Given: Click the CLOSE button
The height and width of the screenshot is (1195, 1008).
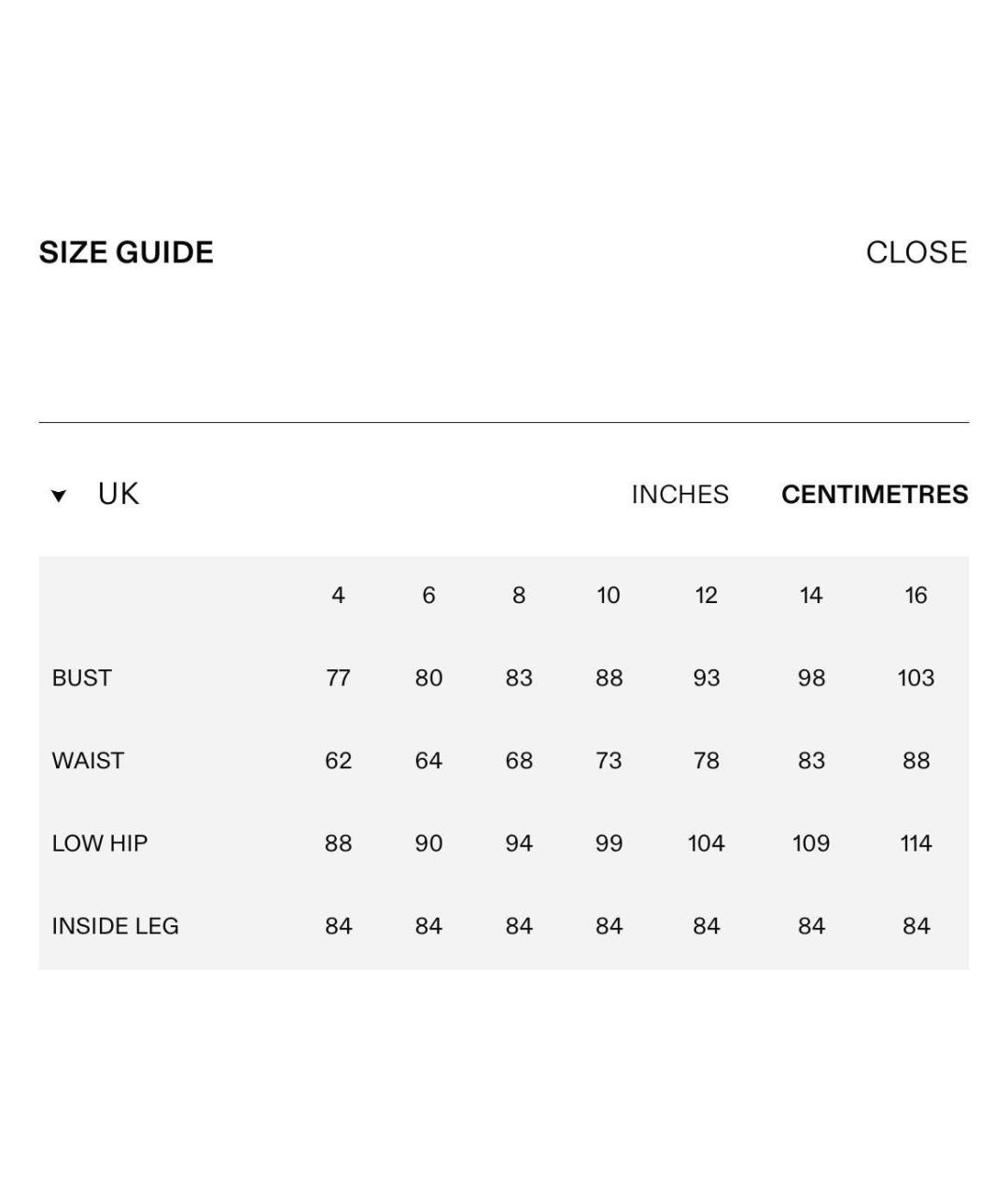Looking at the screenshot, I should coord(916,252).
